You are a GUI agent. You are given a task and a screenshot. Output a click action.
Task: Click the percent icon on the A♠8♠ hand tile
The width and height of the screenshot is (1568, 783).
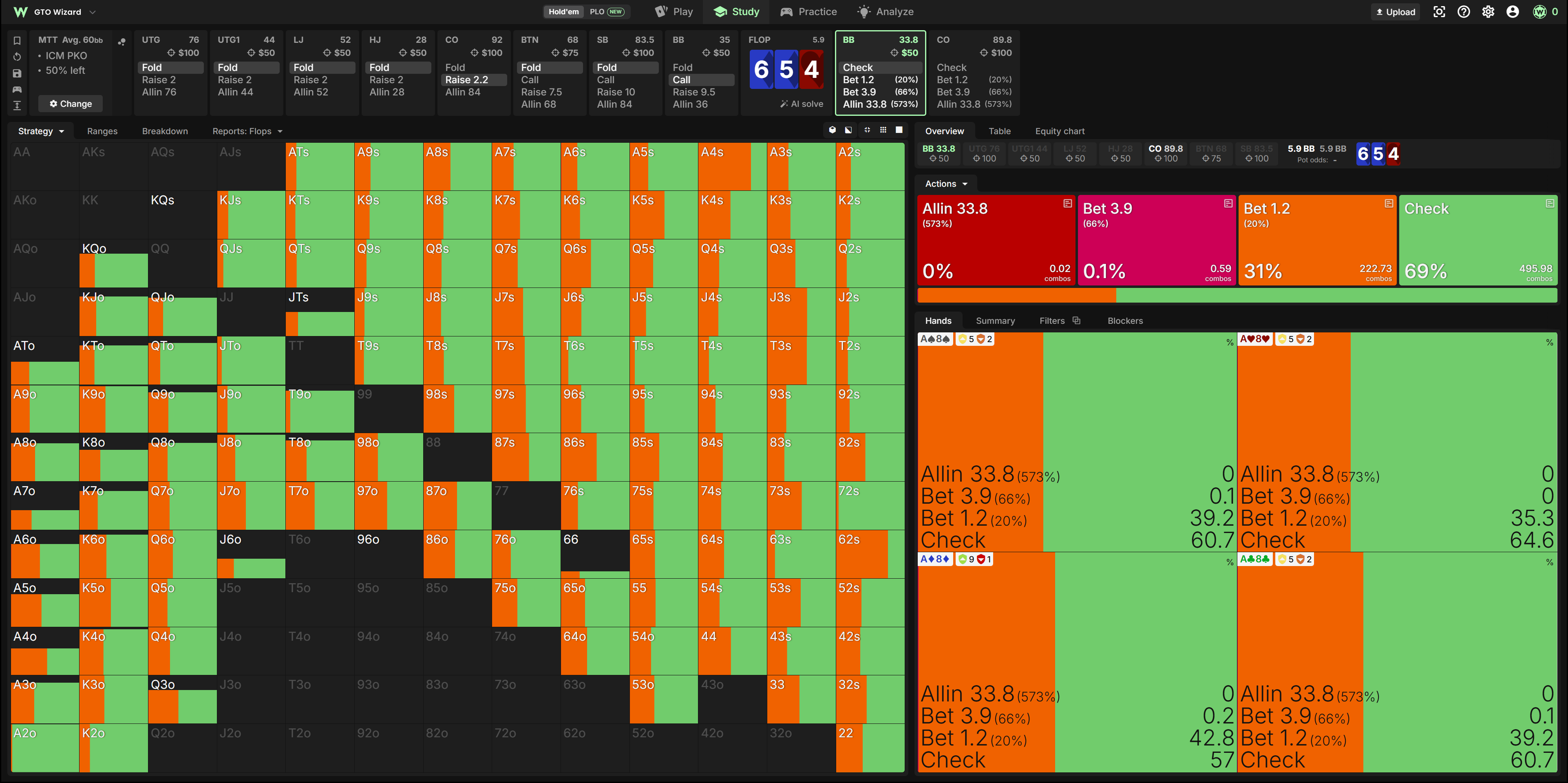coord(1230,342)
